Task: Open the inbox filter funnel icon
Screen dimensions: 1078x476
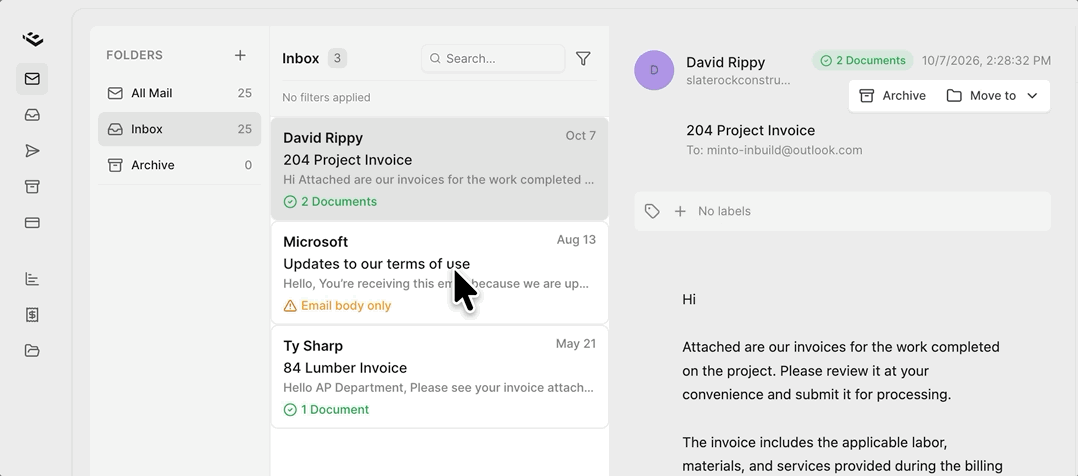Action: click(x=583, y=58)
